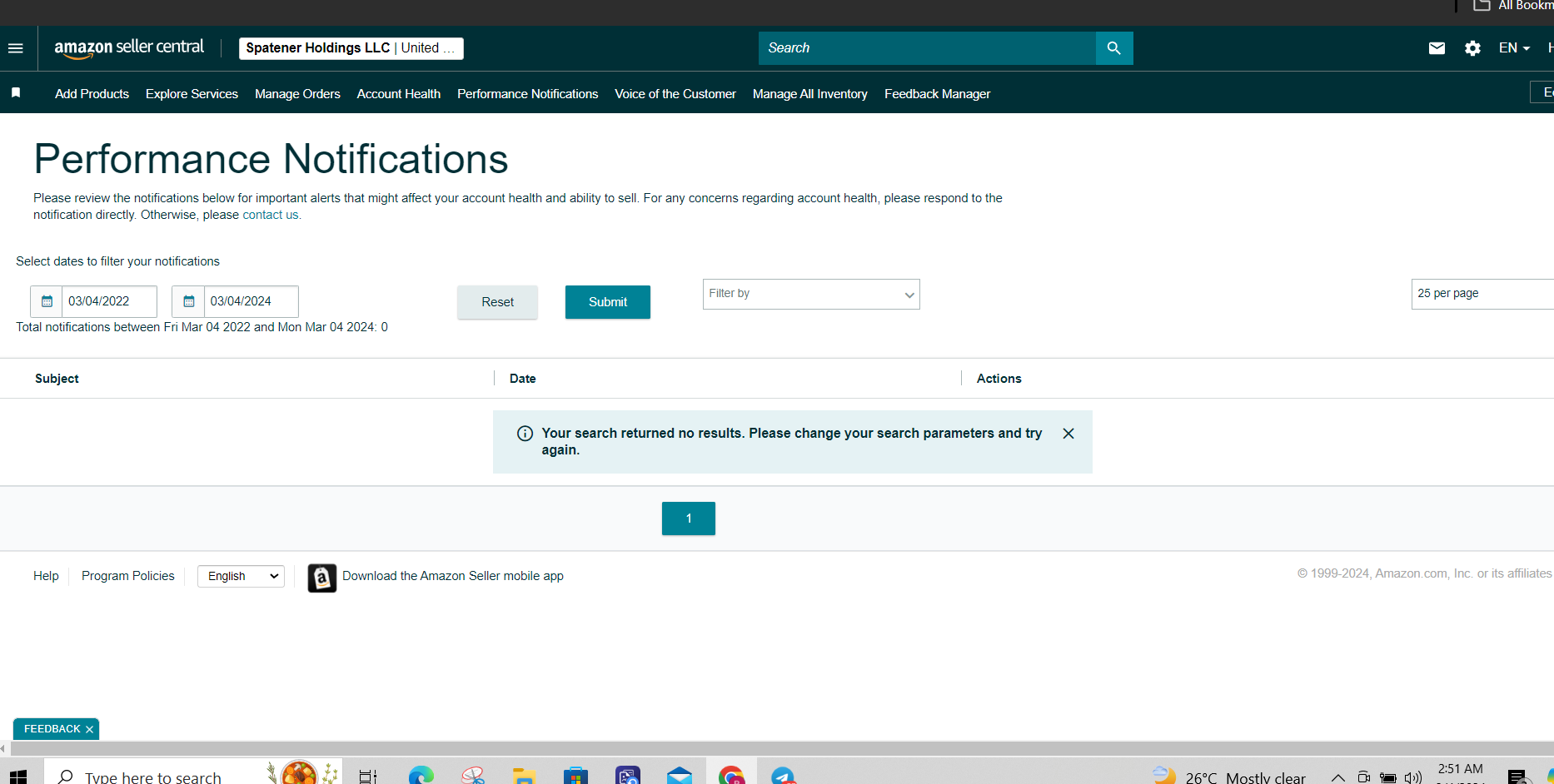The image size is (1554, 784).
Task: Click the Date column header
Action: click(x=523, y=379)
